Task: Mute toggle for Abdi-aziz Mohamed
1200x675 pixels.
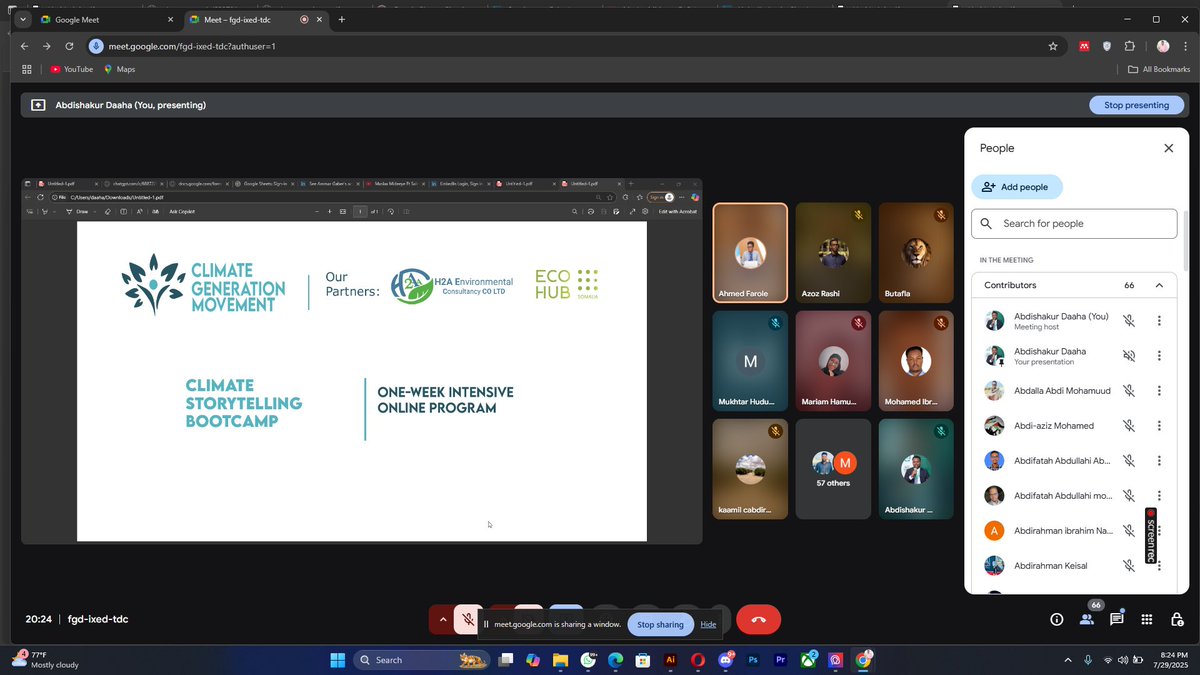Action: click(1129, 426)
